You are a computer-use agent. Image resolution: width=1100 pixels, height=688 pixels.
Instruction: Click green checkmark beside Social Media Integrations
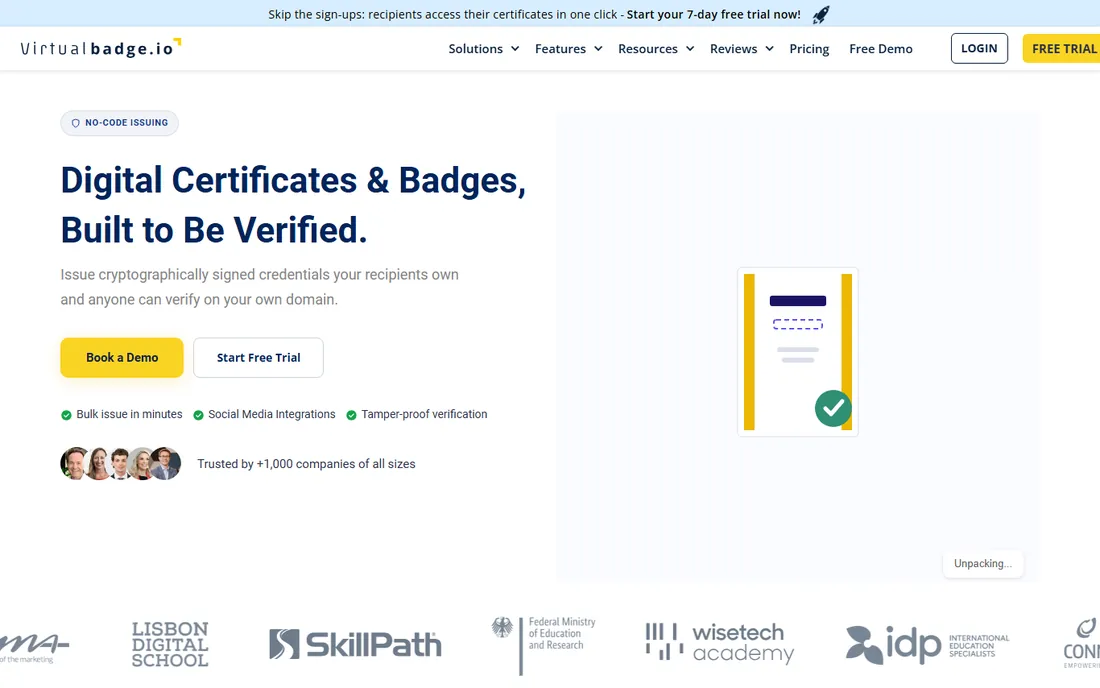[x=199, y=415]
